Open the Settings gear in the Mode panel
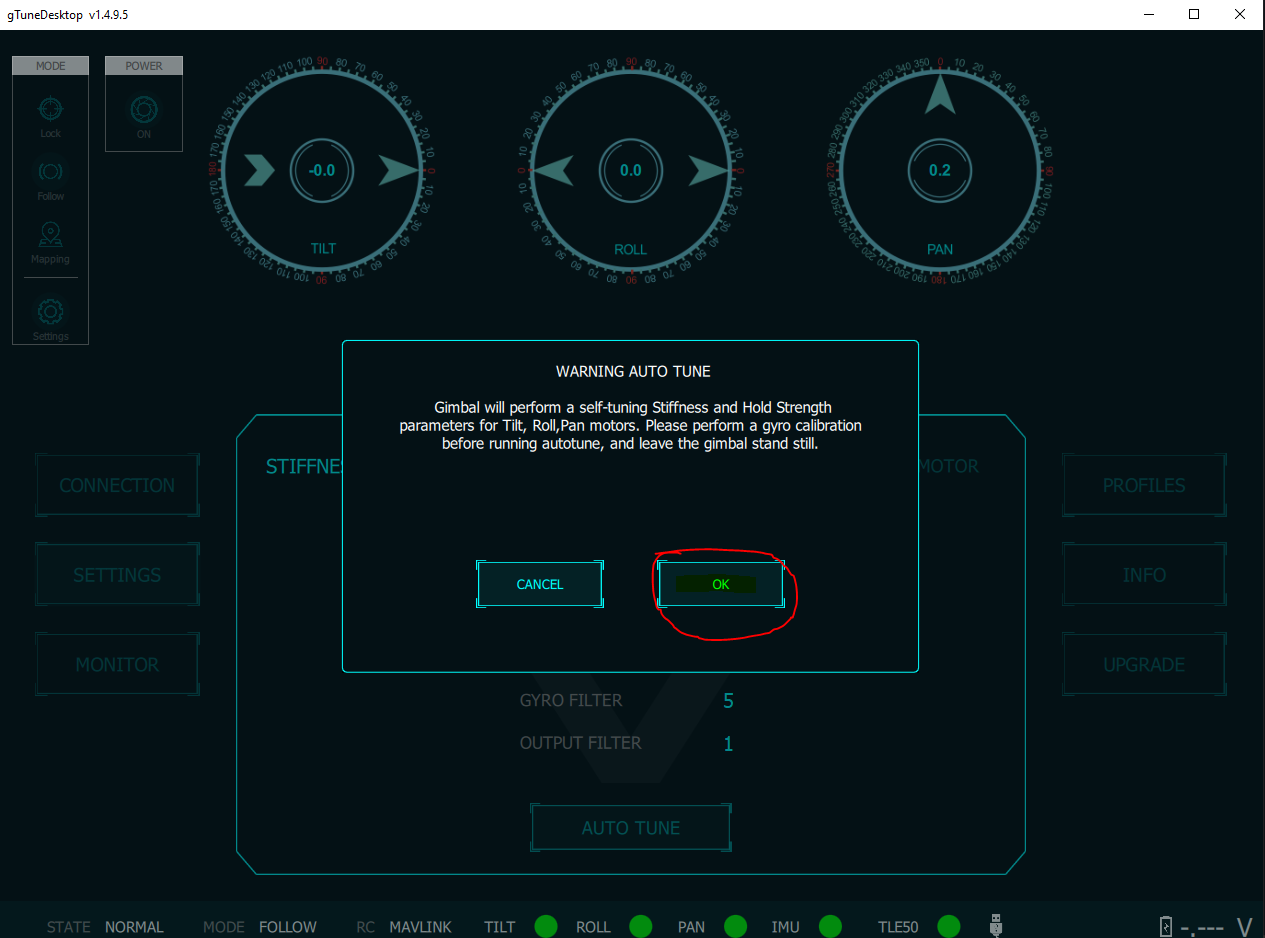 click(x=50, y=313)
